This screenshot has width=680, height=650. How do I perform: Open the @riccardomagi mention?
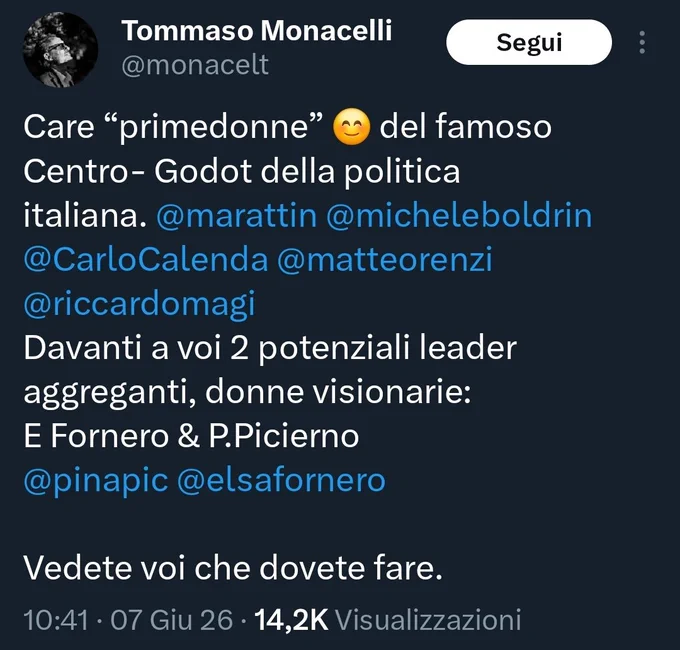(139, 305)
